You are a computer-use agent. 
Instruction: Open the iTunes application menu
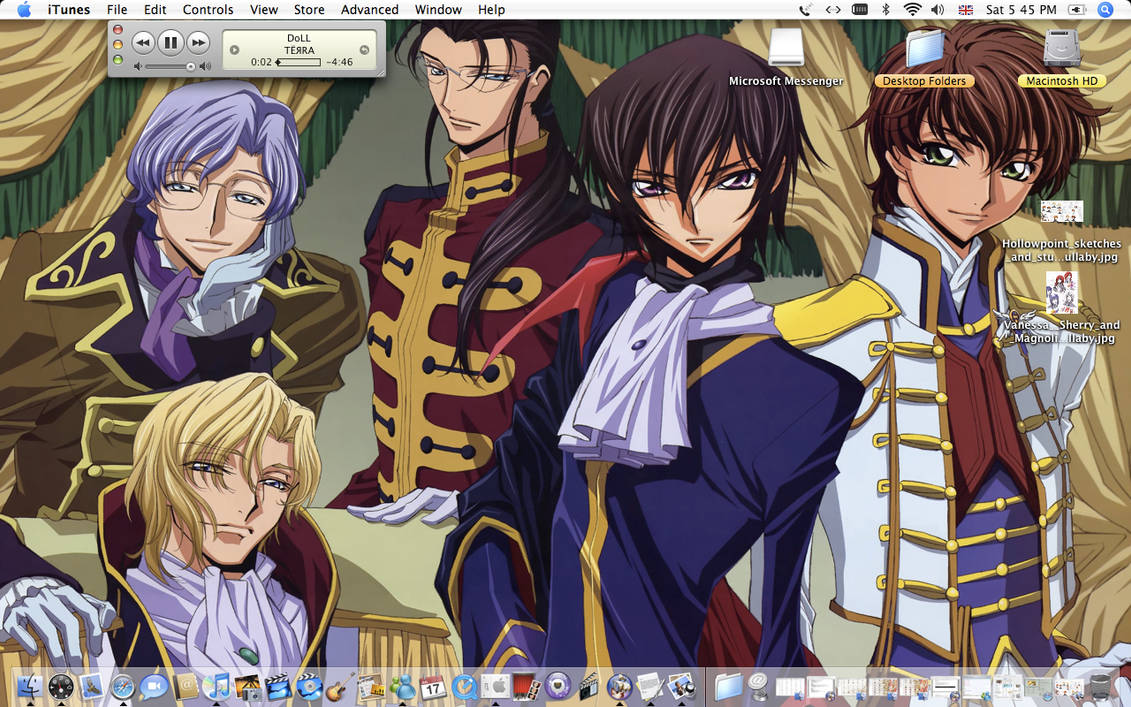tap(69, 9)
